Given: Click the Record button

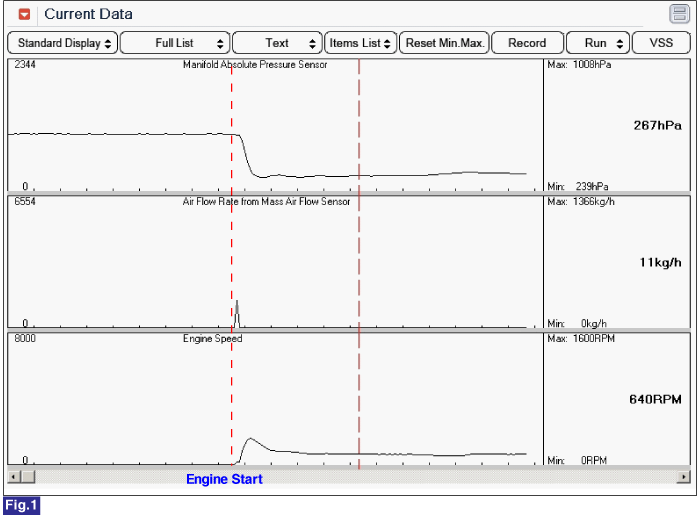Looking at the screenshot, I should coord(527,43).
